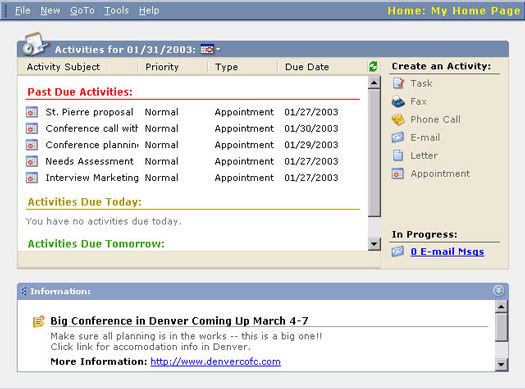Click the activities clock notepad icon
The height and width of the screenshot is (389, 525).
(x=35, y=44)
